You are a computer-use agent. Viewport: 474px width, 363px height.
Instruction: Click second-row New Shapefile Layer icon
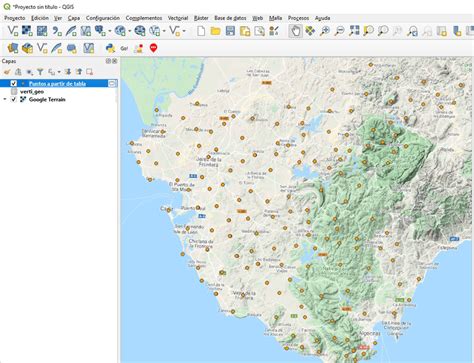[42, 48]
